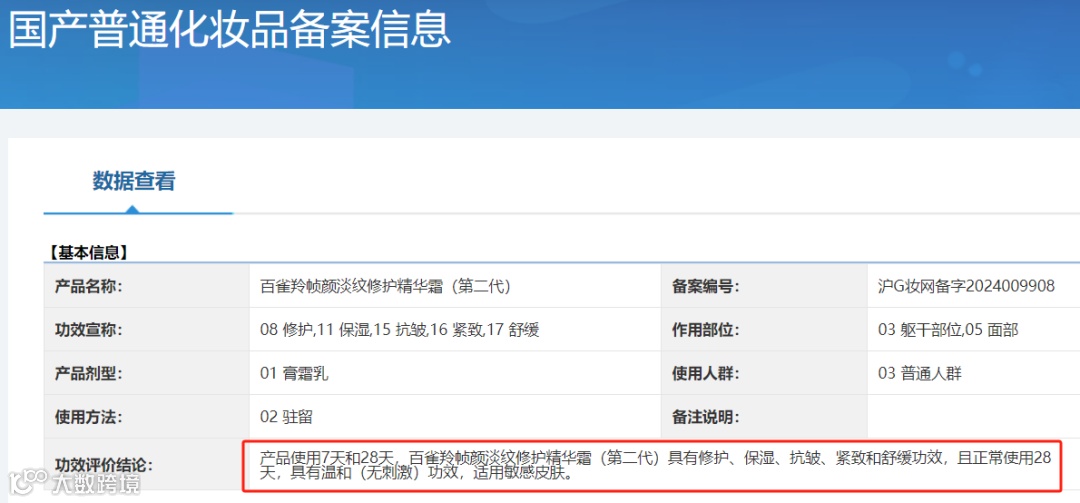1080x503 pixels.
Task: Click the 使用方法 label cell
Action: click(x=146, y=417)
